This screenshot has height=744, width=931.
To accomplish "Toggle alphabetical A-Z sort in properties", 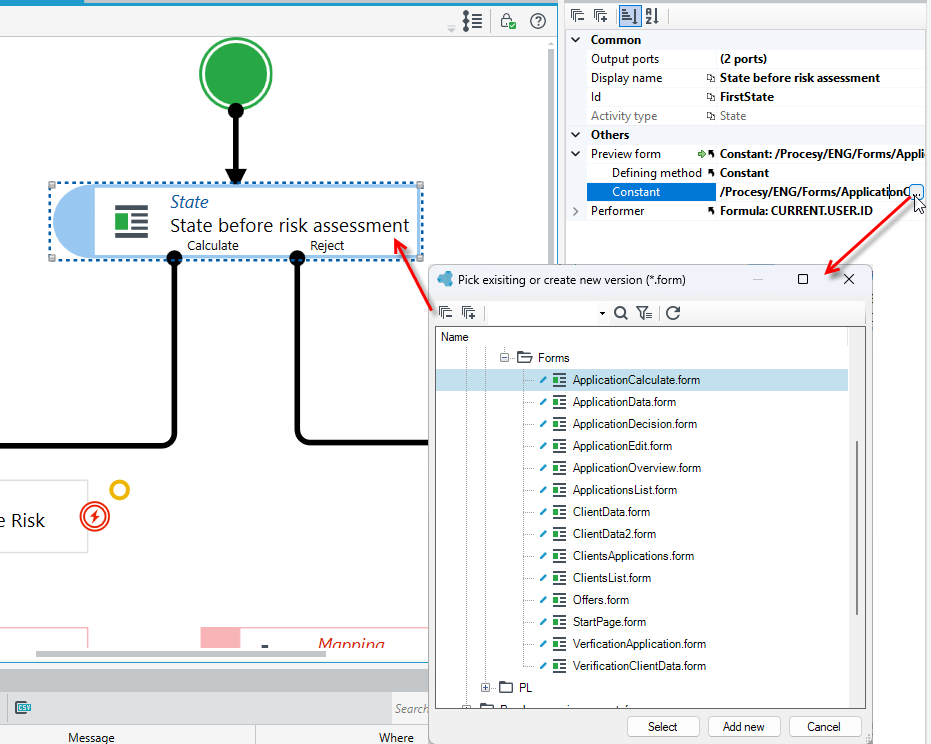I will 652,16.
